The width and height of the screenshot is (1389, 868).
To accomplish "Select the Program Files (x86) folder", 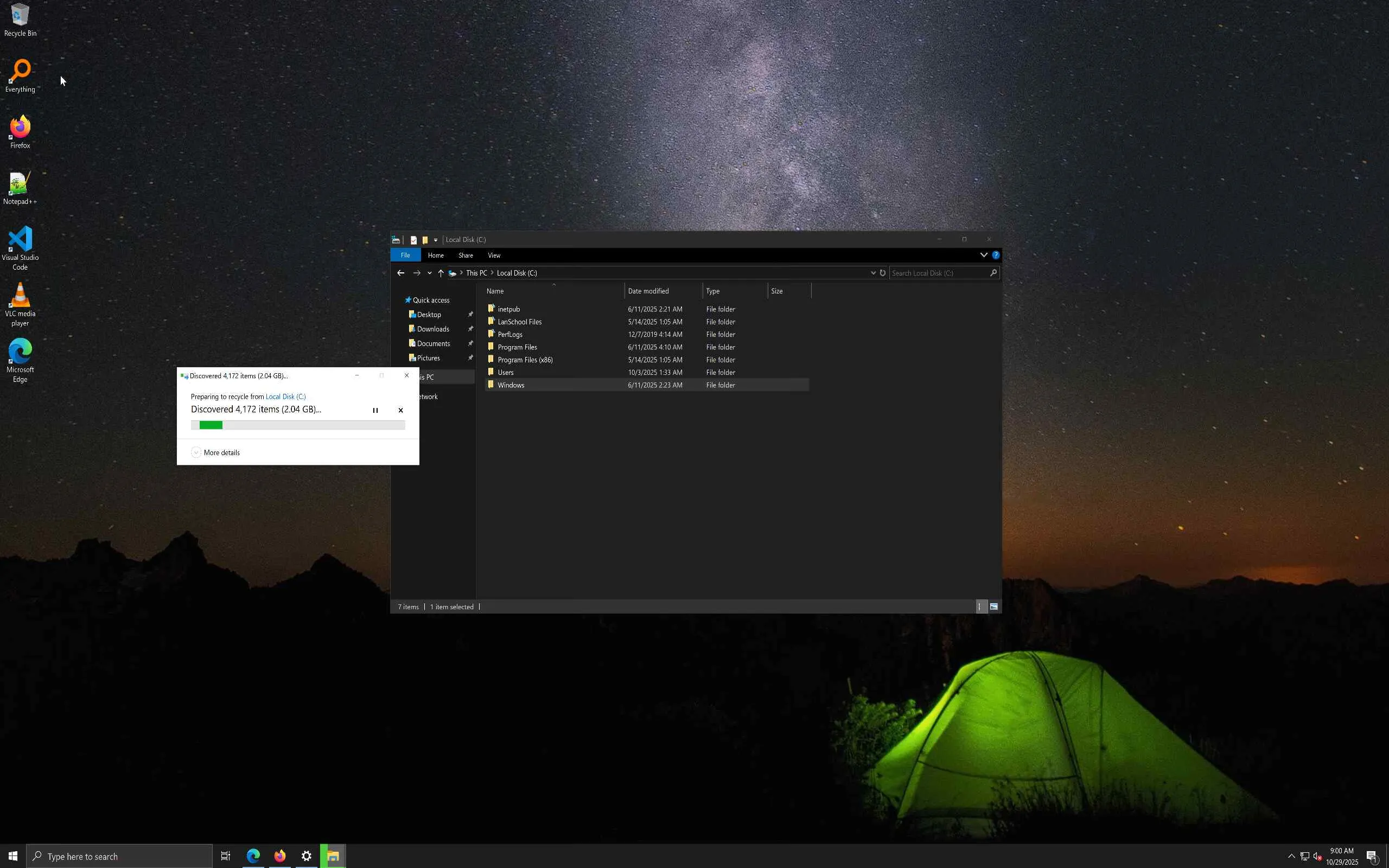I will point(525,360).
